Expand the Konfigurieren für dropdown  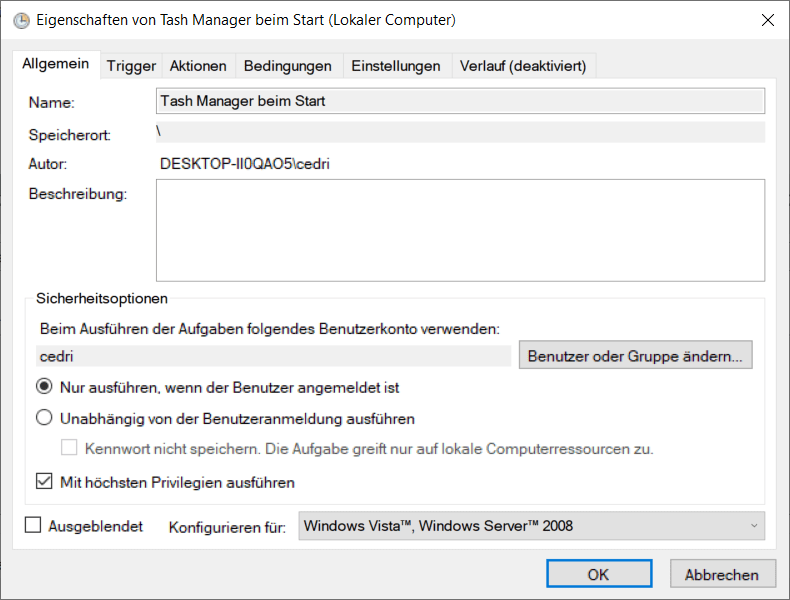[x=531, y=525]
